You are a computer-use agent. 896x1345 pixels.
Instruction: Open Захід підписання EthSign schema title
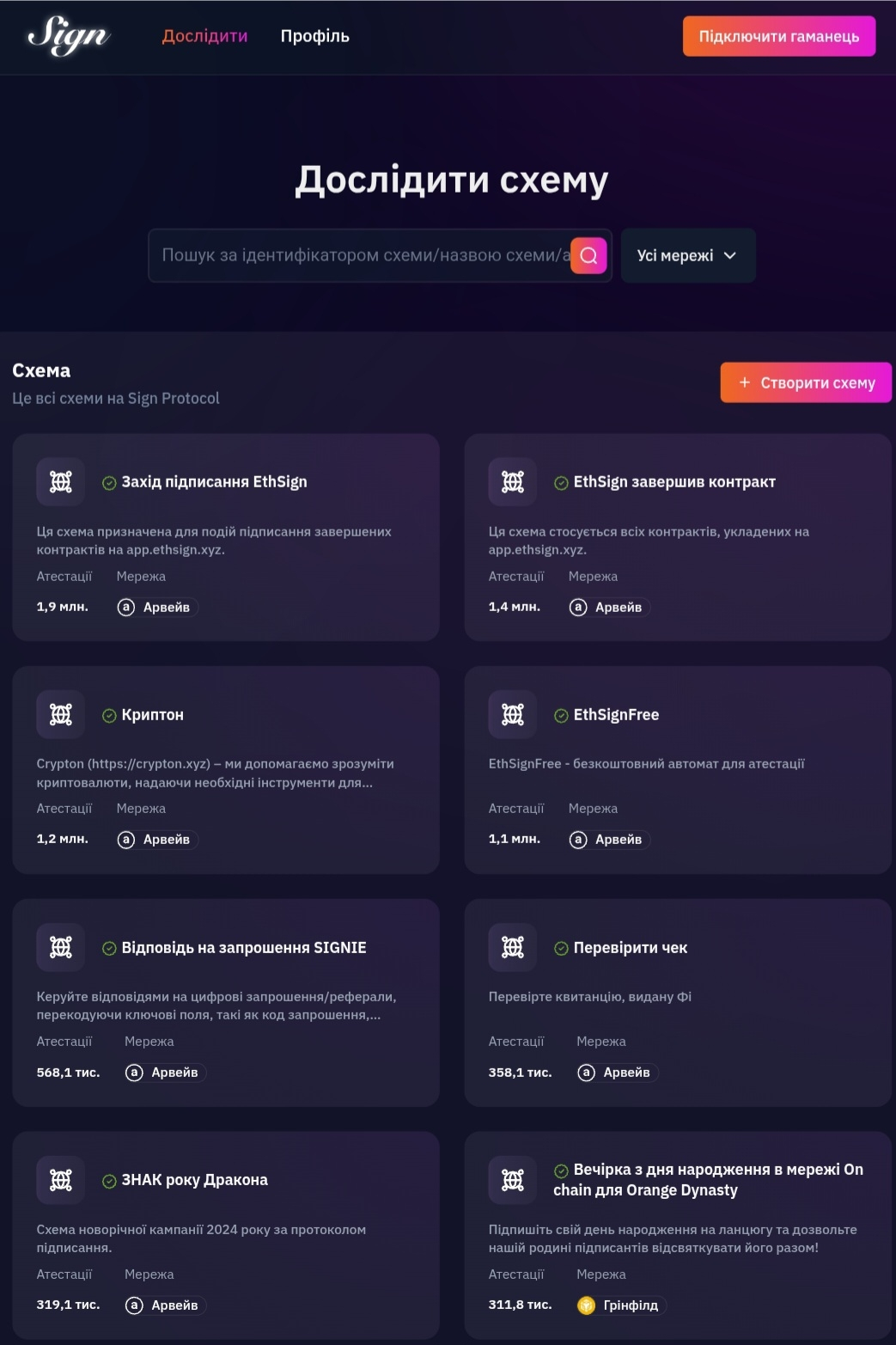pyautogui.click(x=214, y=482)
